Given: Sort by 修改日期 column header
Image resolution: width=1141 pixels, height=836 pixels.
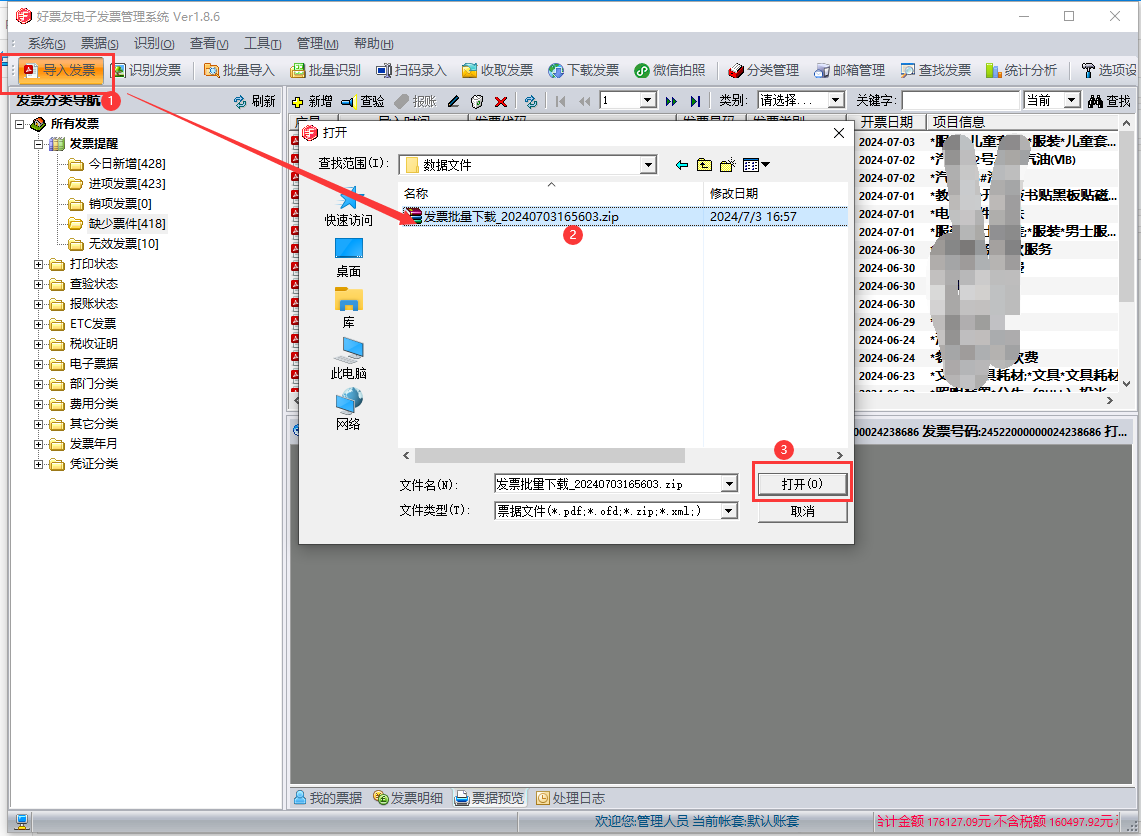Looking at the screenshot, I should tap(734, 194).
